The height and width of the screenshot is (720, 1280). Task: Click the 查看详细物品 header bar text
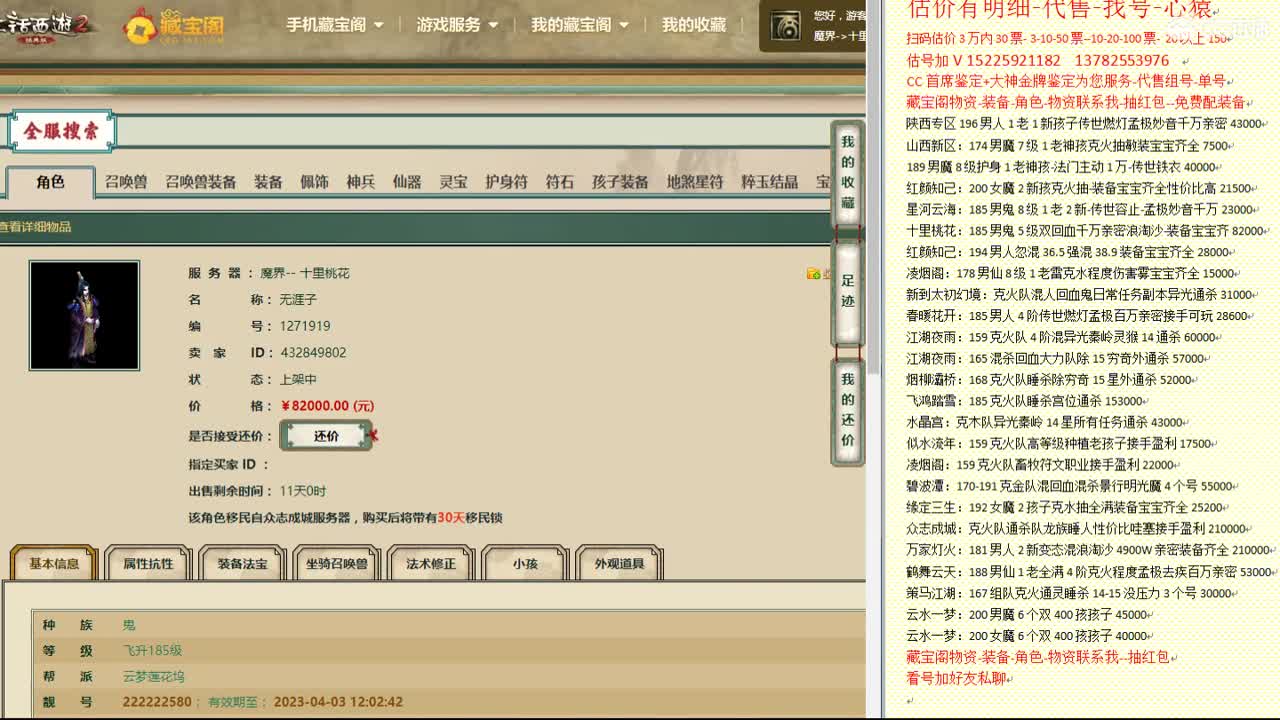tap(36, 227)
